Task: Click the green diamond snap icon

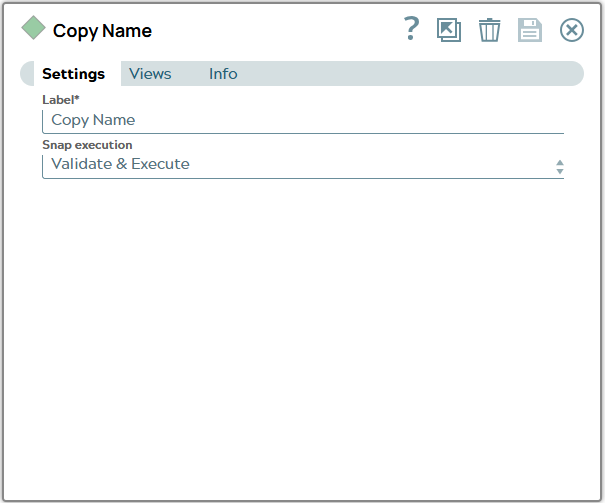Action: 34,28
